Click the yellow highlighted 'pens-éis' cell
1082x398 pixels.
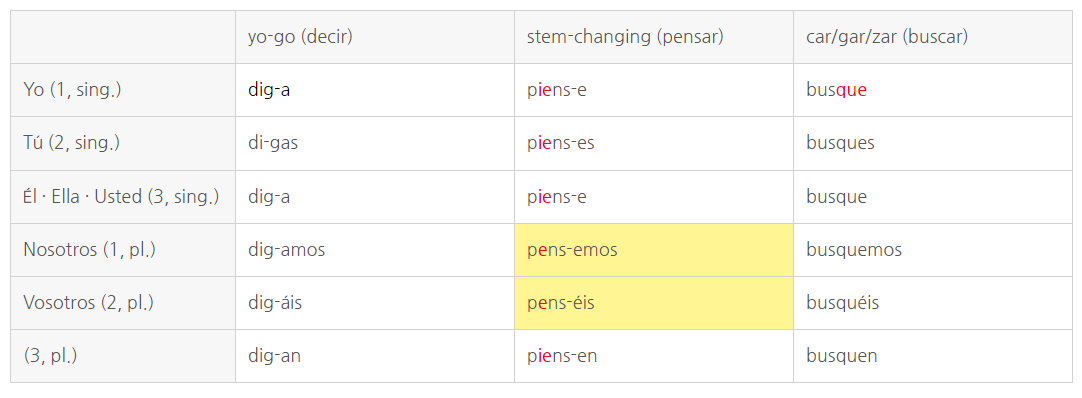(x=653, y=303)
